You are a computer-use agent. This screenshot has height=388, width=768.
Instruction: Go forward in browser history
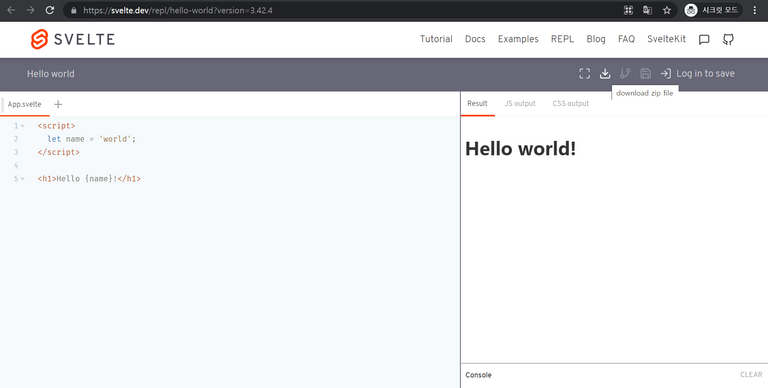tap(30, 10)
